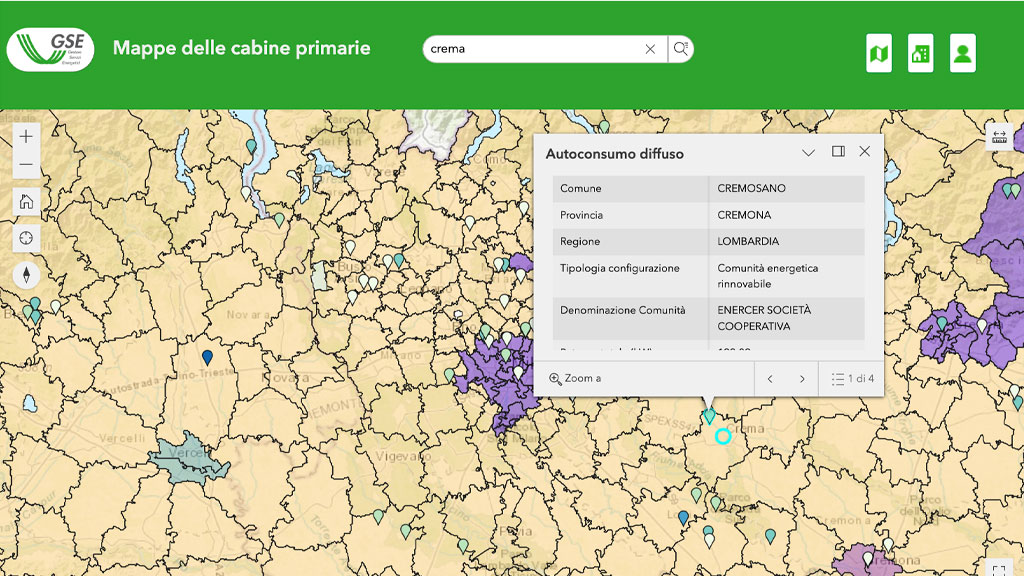Viewport: 1024px width, 576px height.
Task: Open the user profile icon in the header
Action: click(x=962, y=54)
